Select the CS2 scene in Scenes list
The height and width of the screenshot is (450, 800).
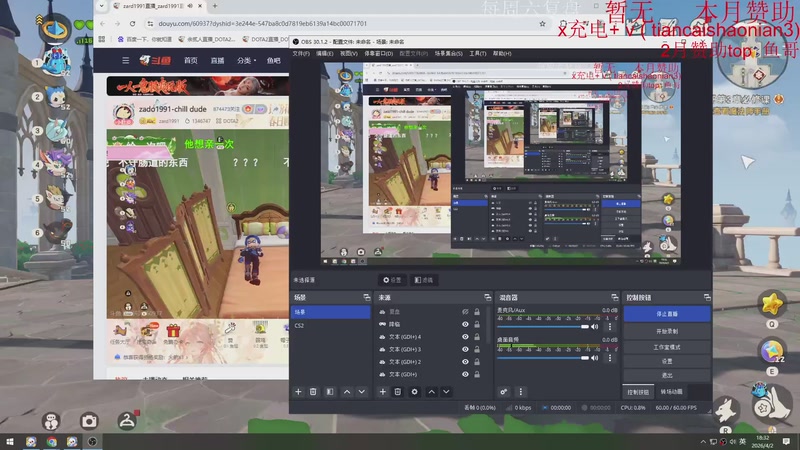[x=331, y=326]
